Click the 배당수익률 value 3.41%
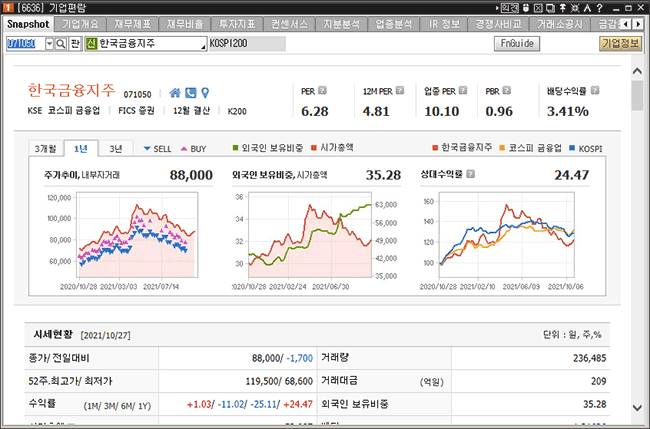 (568, 111)
